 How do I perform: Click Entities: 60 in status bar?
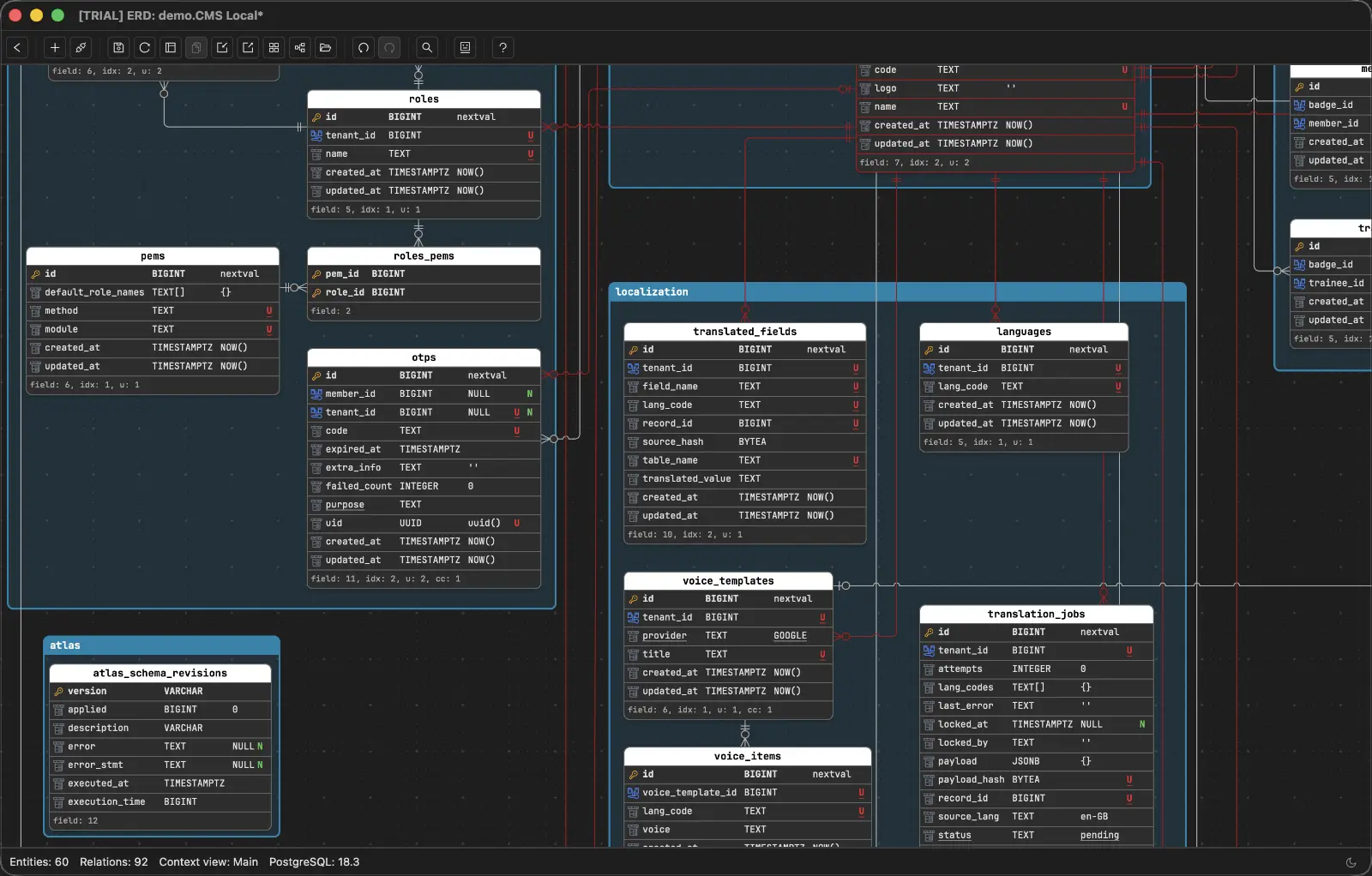click(39, 862)
